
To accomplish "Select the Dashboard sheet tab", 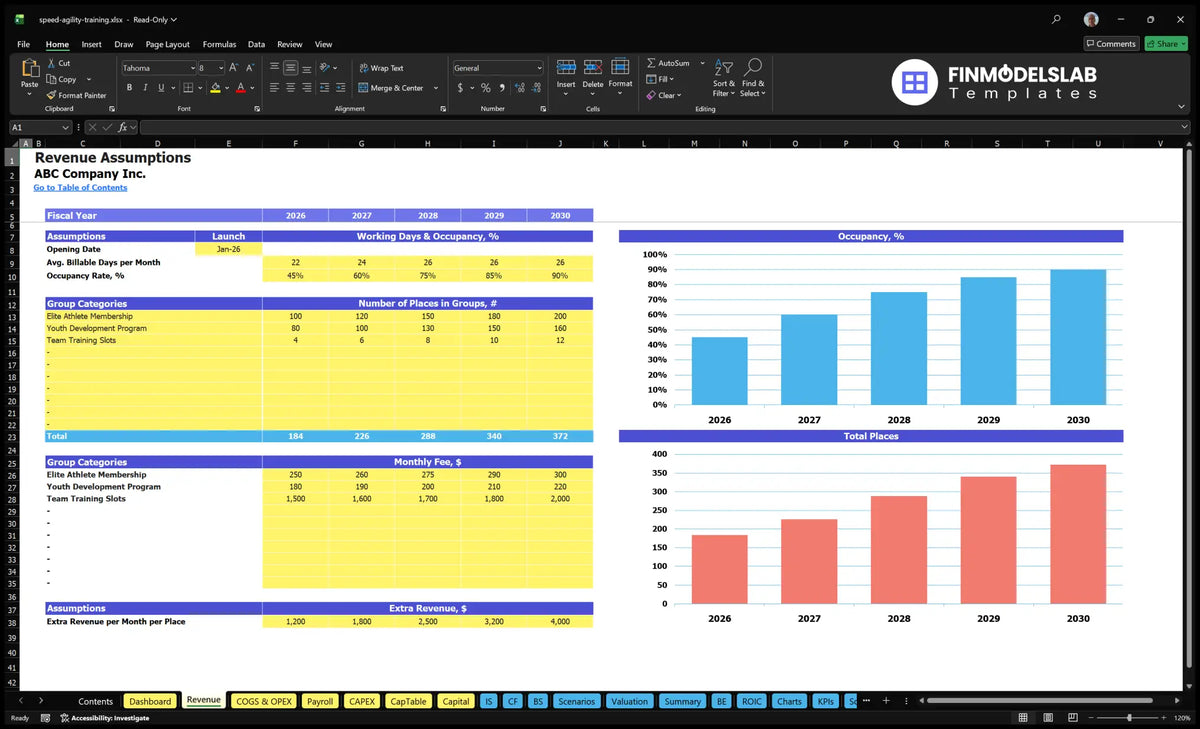I will pos(150,701).
